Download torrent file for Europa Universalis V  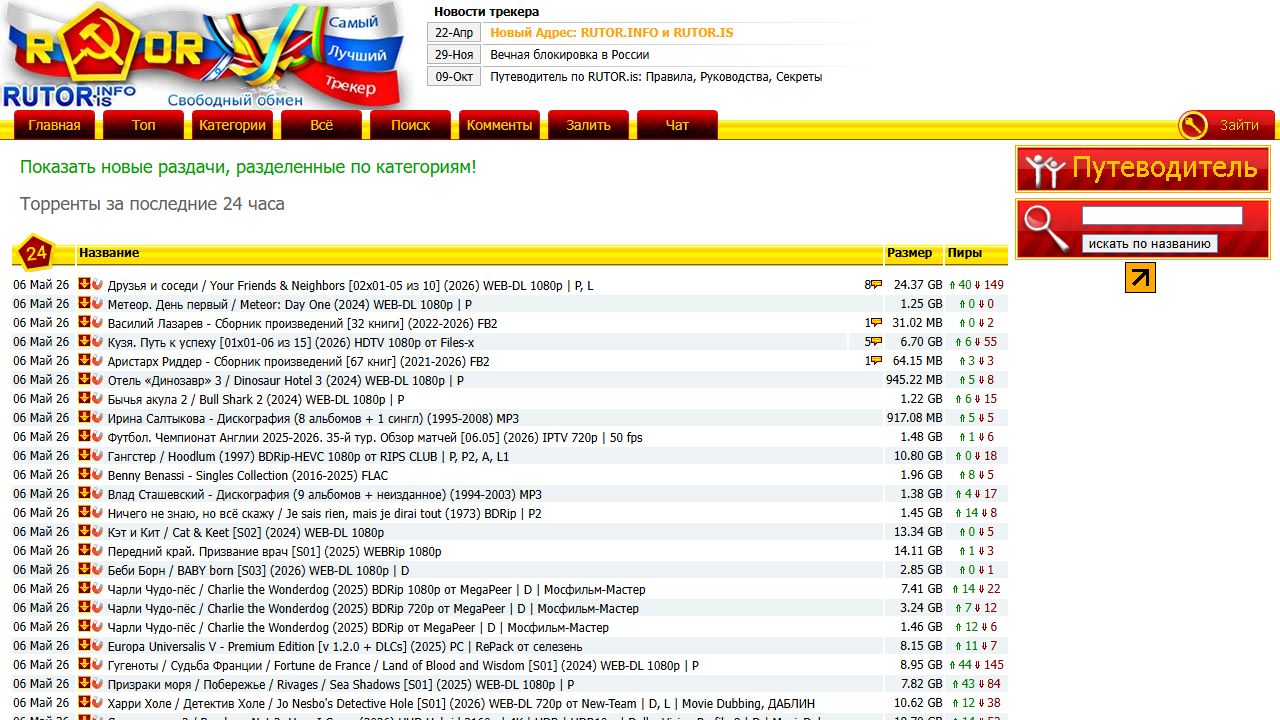[x=84, y=645]
